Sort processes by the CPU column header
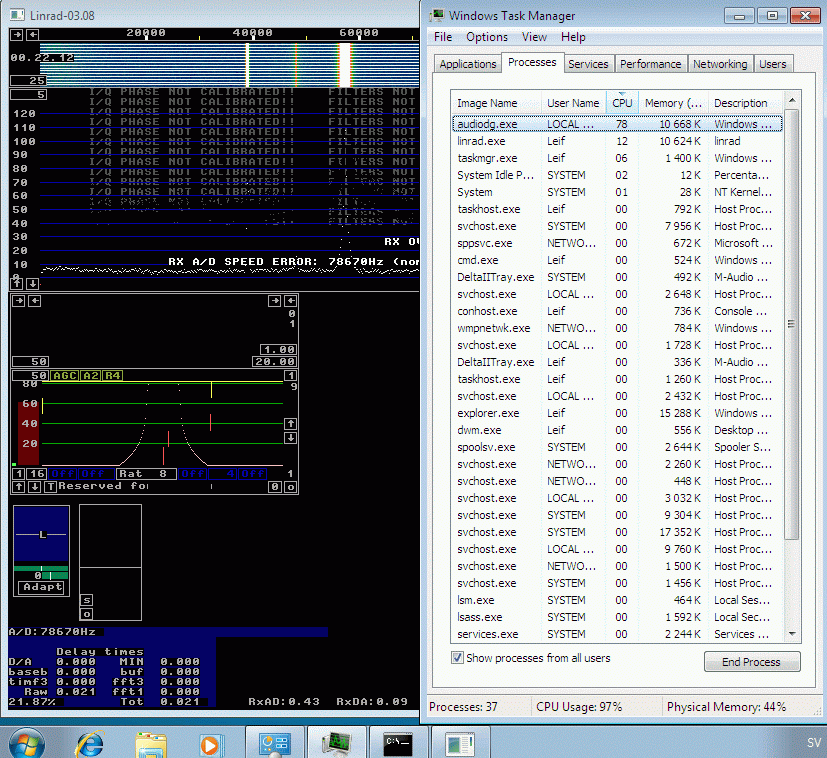Image resolution: width=827 pixels, height=758 pixels. (x=622, y=103)
